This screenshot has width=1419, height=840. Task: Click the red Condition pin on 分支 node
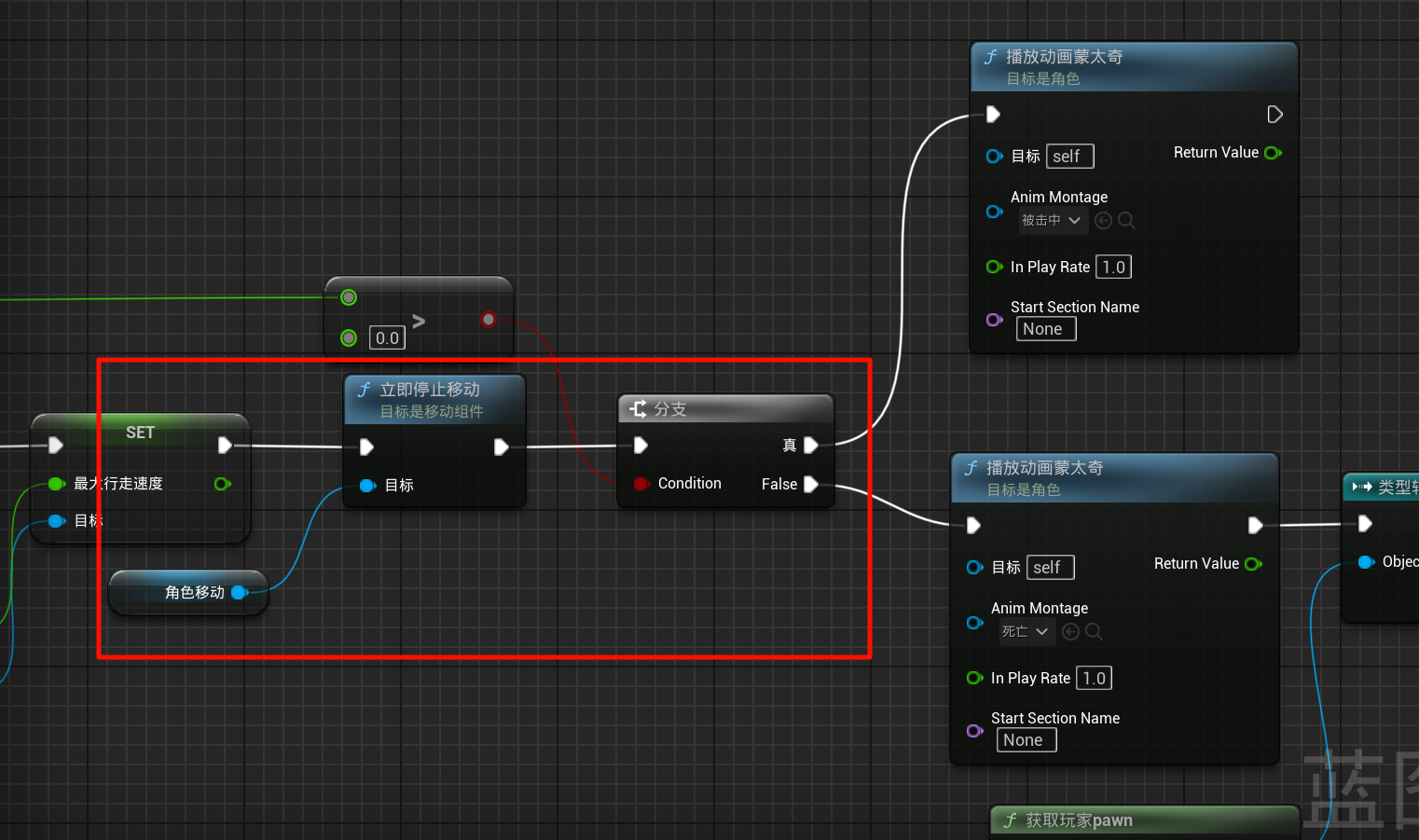coord(641,484)
